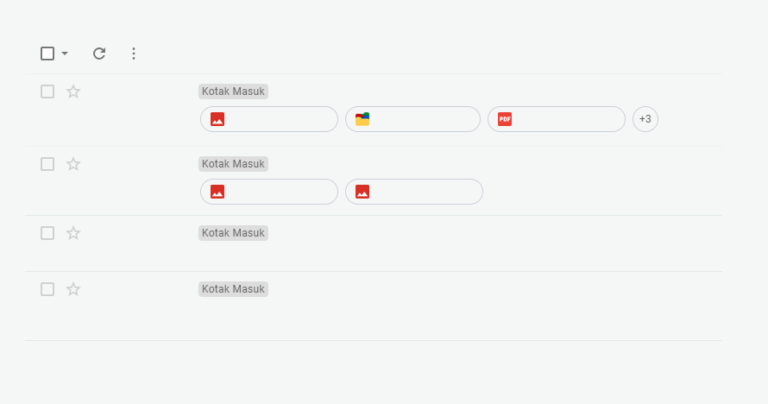Screen dimensions: 768x404
Task: Select the fourth email's checkbox
Action: point(48,289)
